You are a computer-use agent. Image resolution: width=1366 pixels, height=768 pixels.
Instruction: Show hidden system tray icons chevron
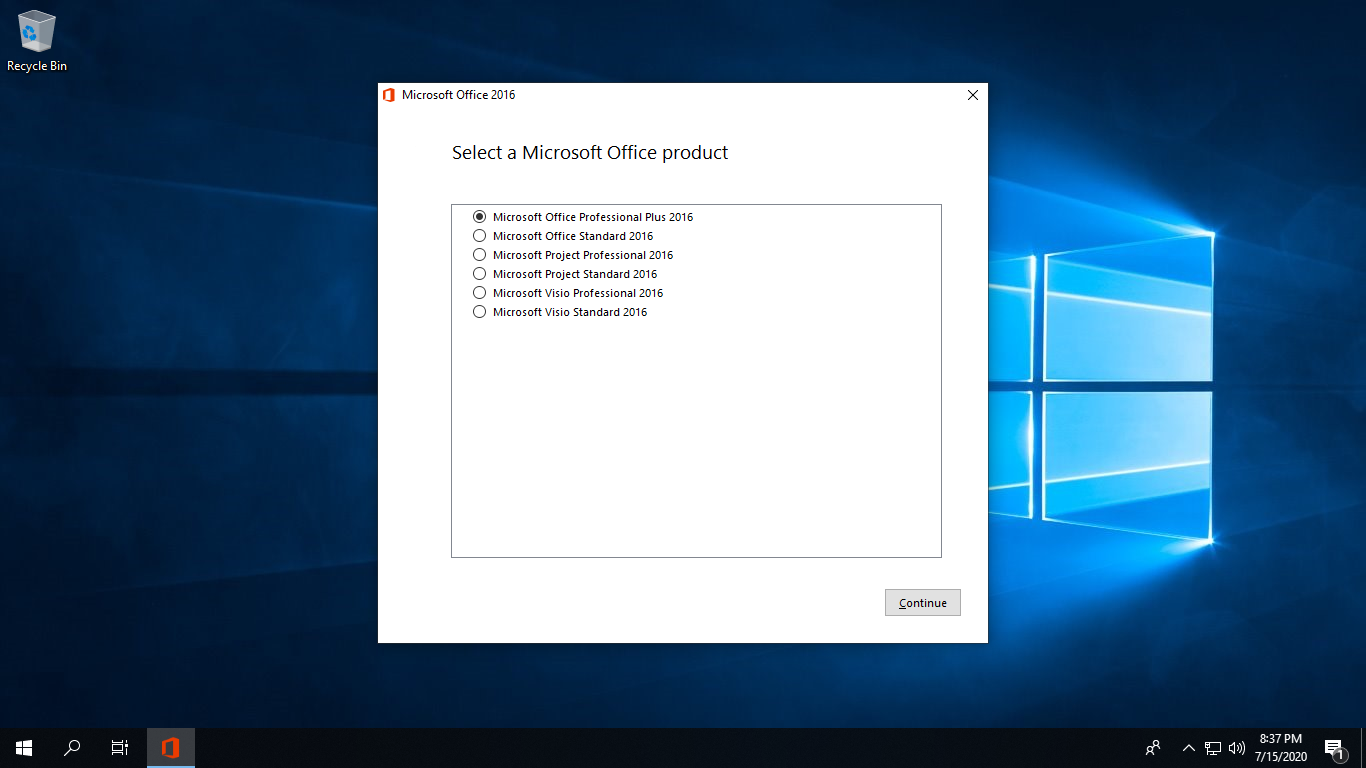(x=1189, y=747)
